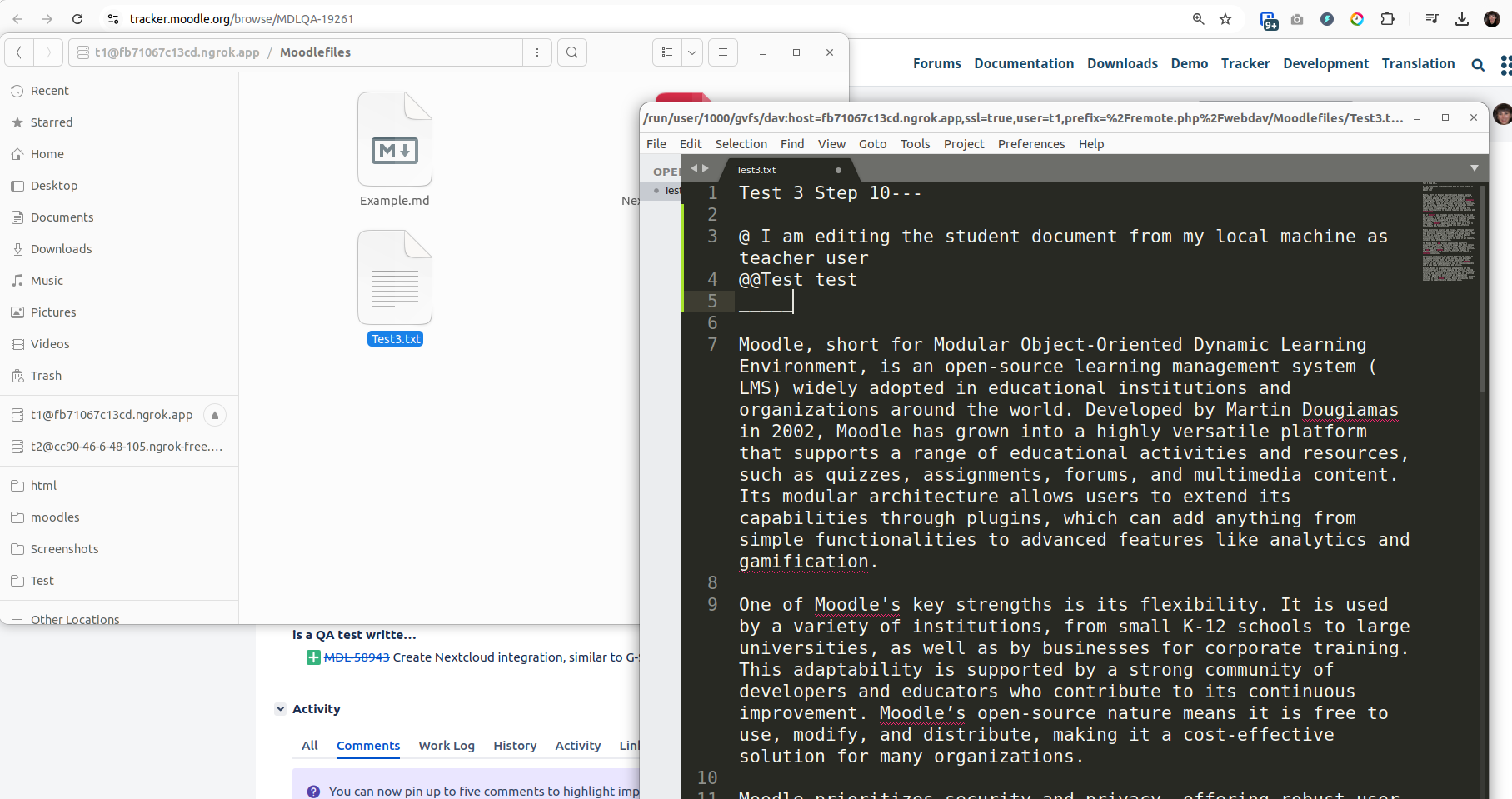Click the camera screenshot extension icon
This screenshot has width=1512, height=799.
1297,19
